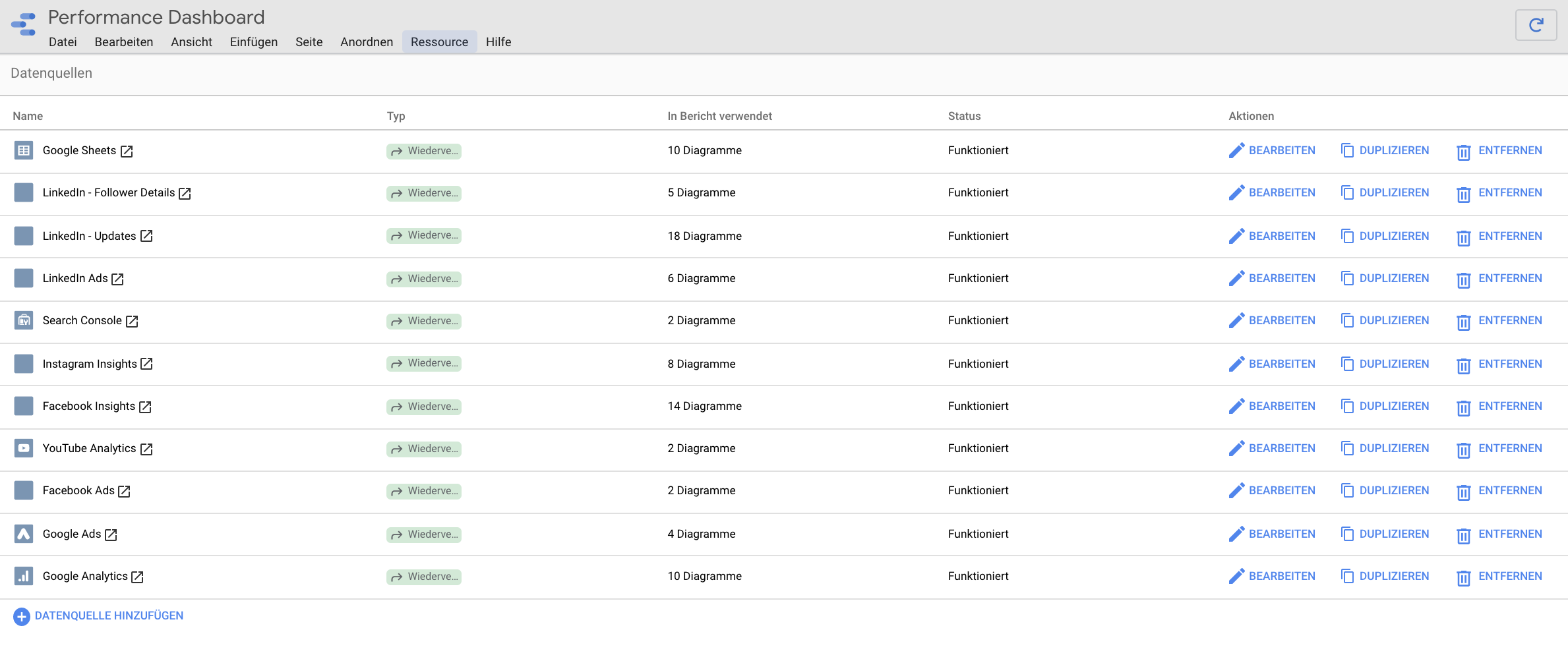Click the In Bericht verwendet header
This screenshot has width=1568, height=659.
coord(719,116)
